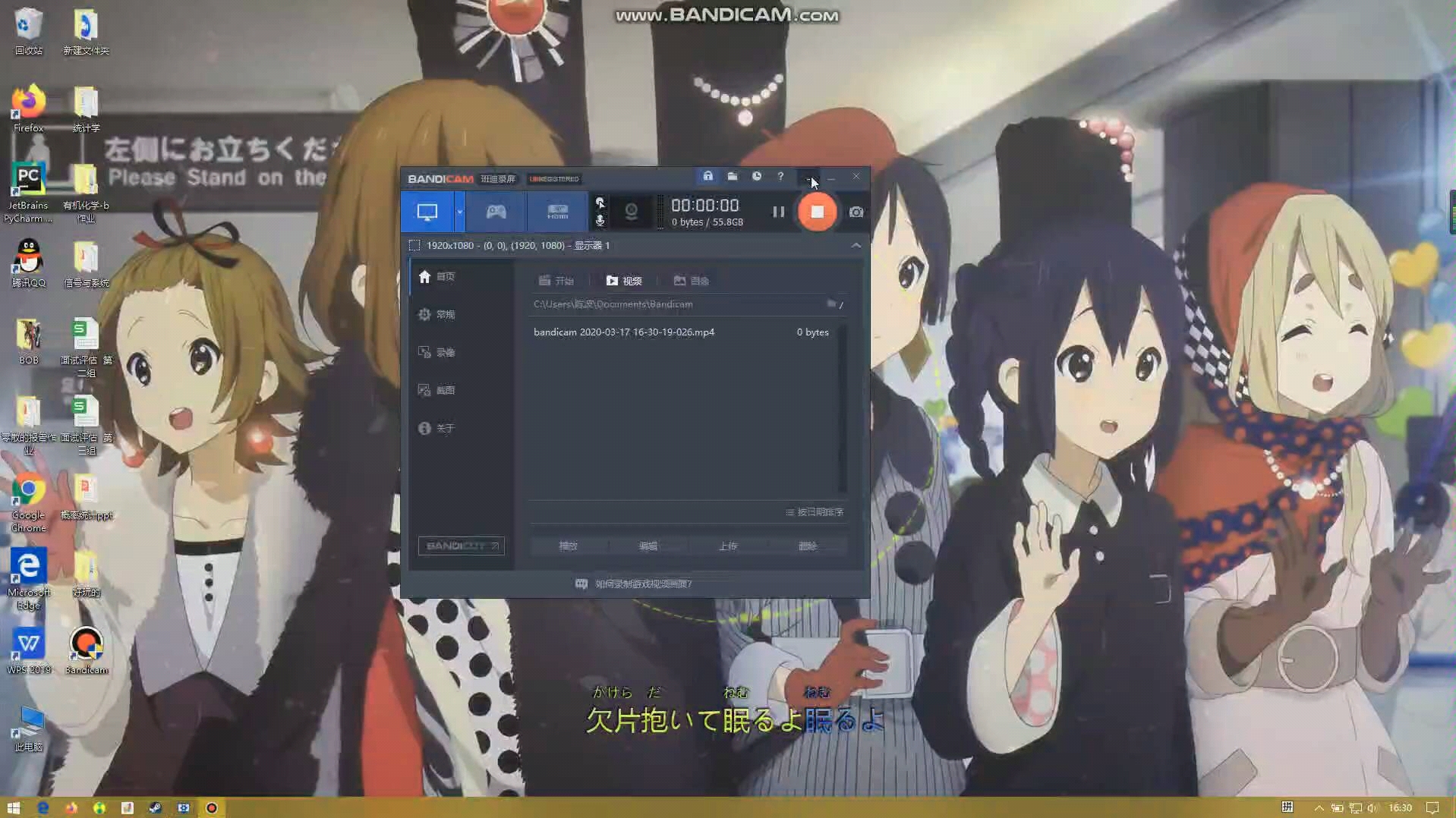Open the Home (首页) sidebar item
The width and height of the screenshot is (1456, 818).
coord(461,276)
